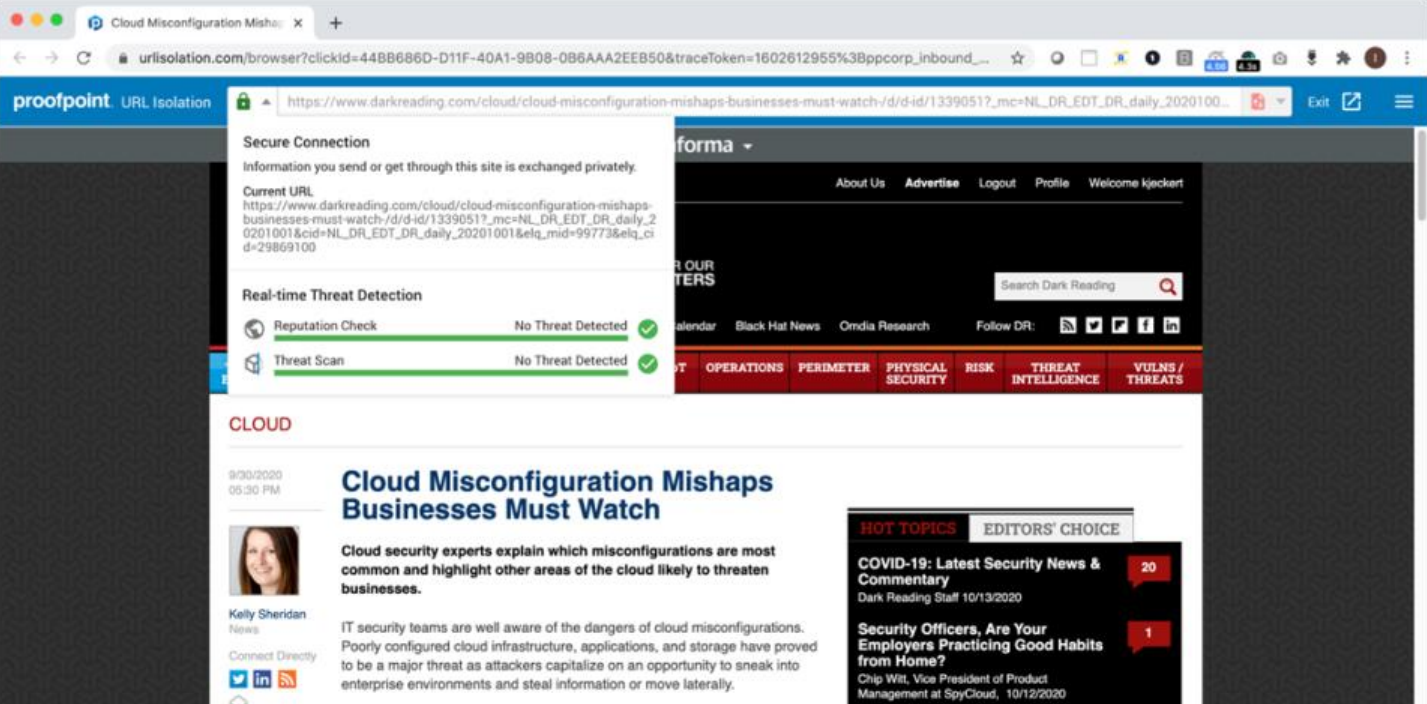1427x704 pixels.
Task: Open Kelly Sheridan author link
Action: click(x=267, y=614)
